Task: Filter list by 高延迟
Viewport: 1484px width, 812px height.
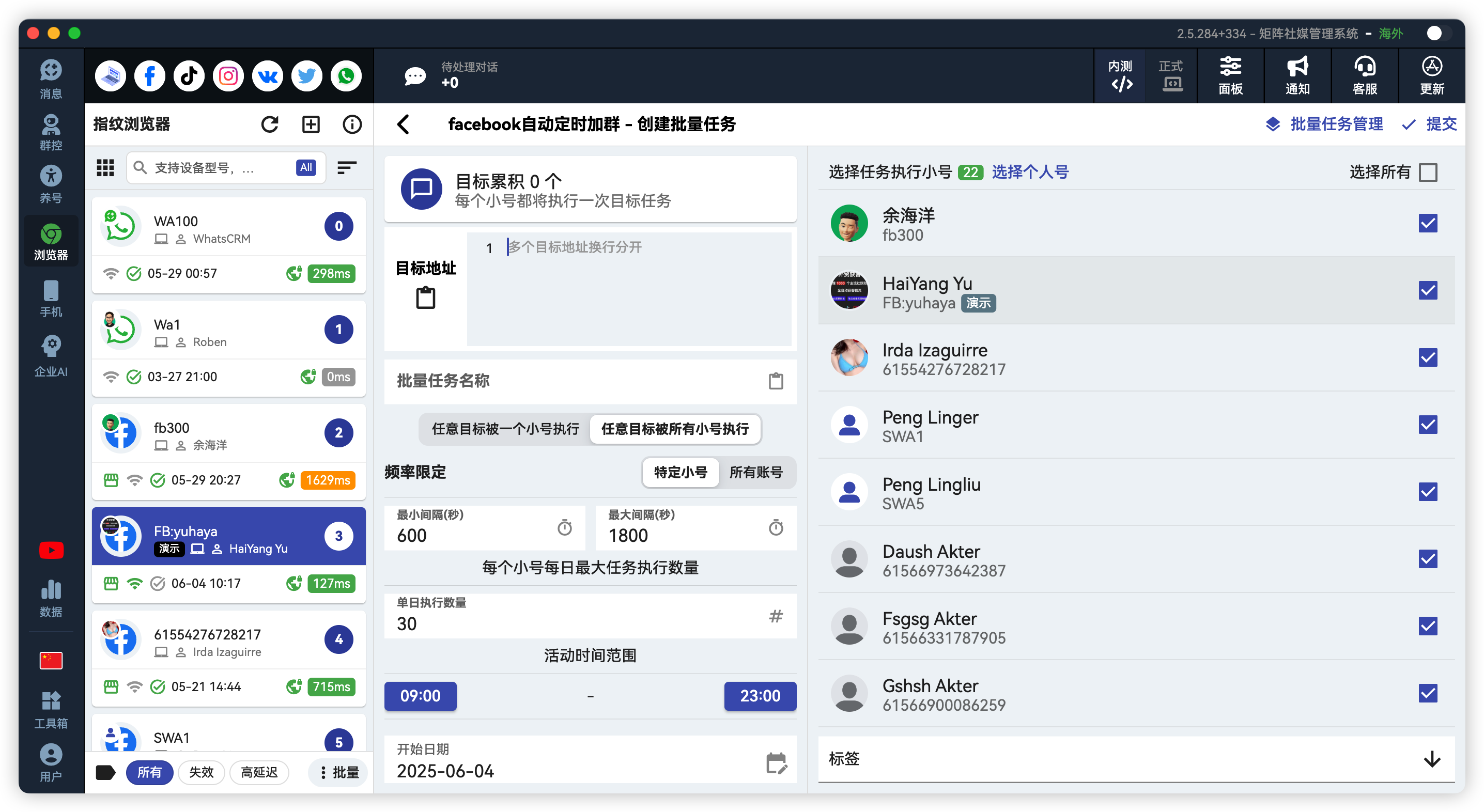Action: point(259,772)
